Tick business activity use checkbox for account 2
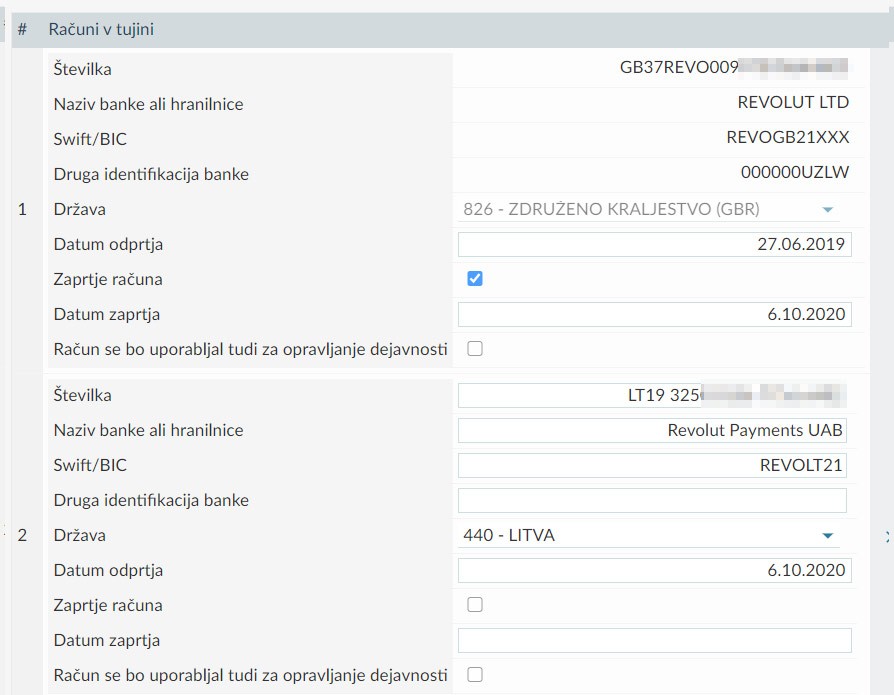The width and height of the screenshot is (894, 695). [x=475, y=675]
